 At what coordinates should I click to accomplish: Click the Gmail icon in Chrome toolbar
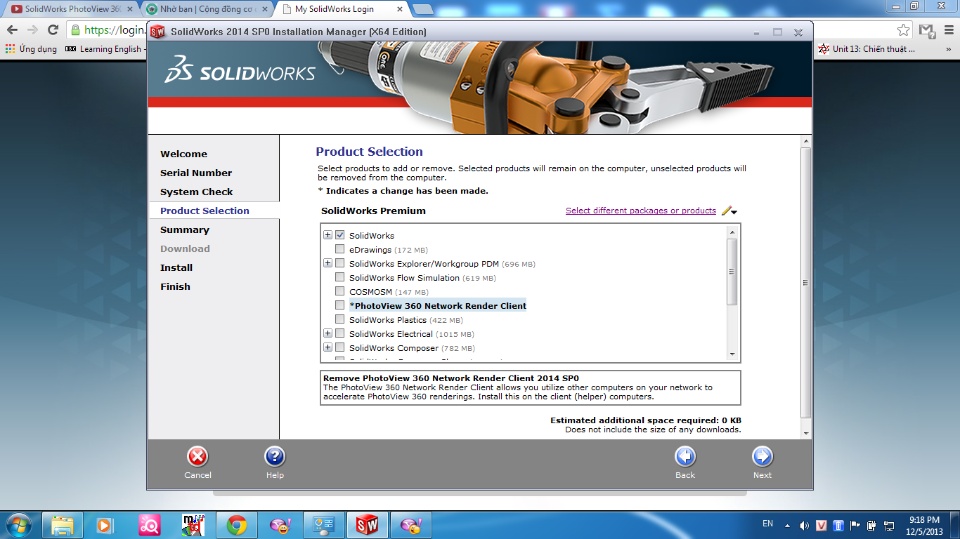point(926,30)
